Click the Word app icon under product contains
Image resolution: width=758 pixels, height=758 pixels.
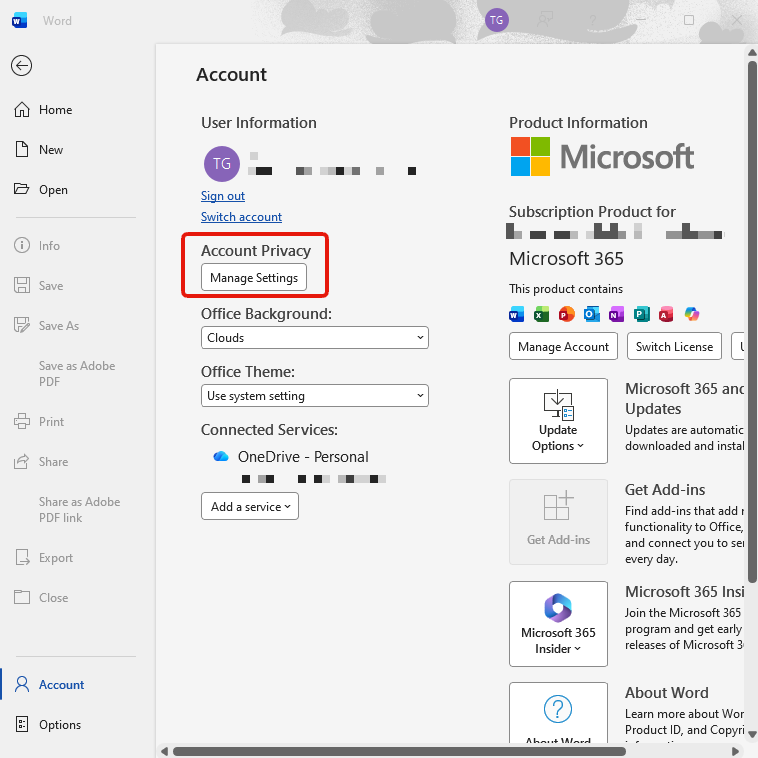[517, 315]
